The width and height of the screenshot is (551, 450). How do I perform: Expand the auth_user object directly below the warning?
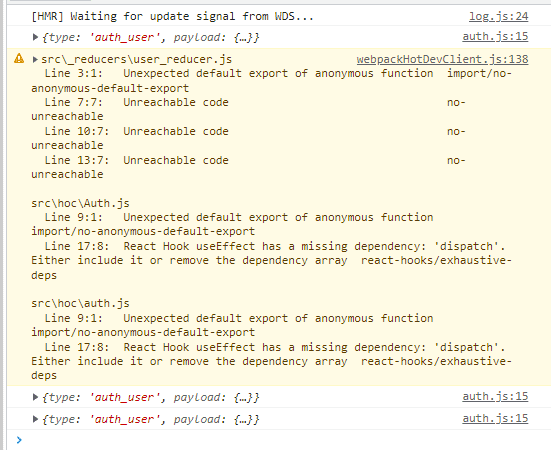click(x=35, y=397)
